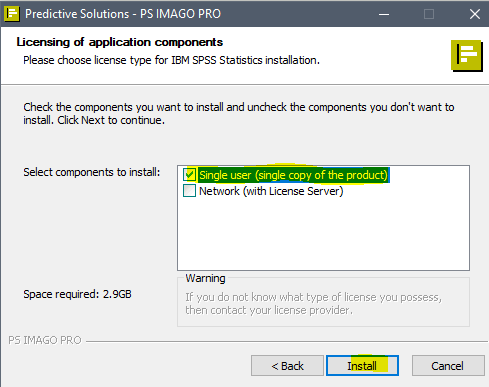The width and height of the screenshot is (489, 387).
Task: Click the yellow PS IMAGO header logo
Action: click(x=467, y=55)
